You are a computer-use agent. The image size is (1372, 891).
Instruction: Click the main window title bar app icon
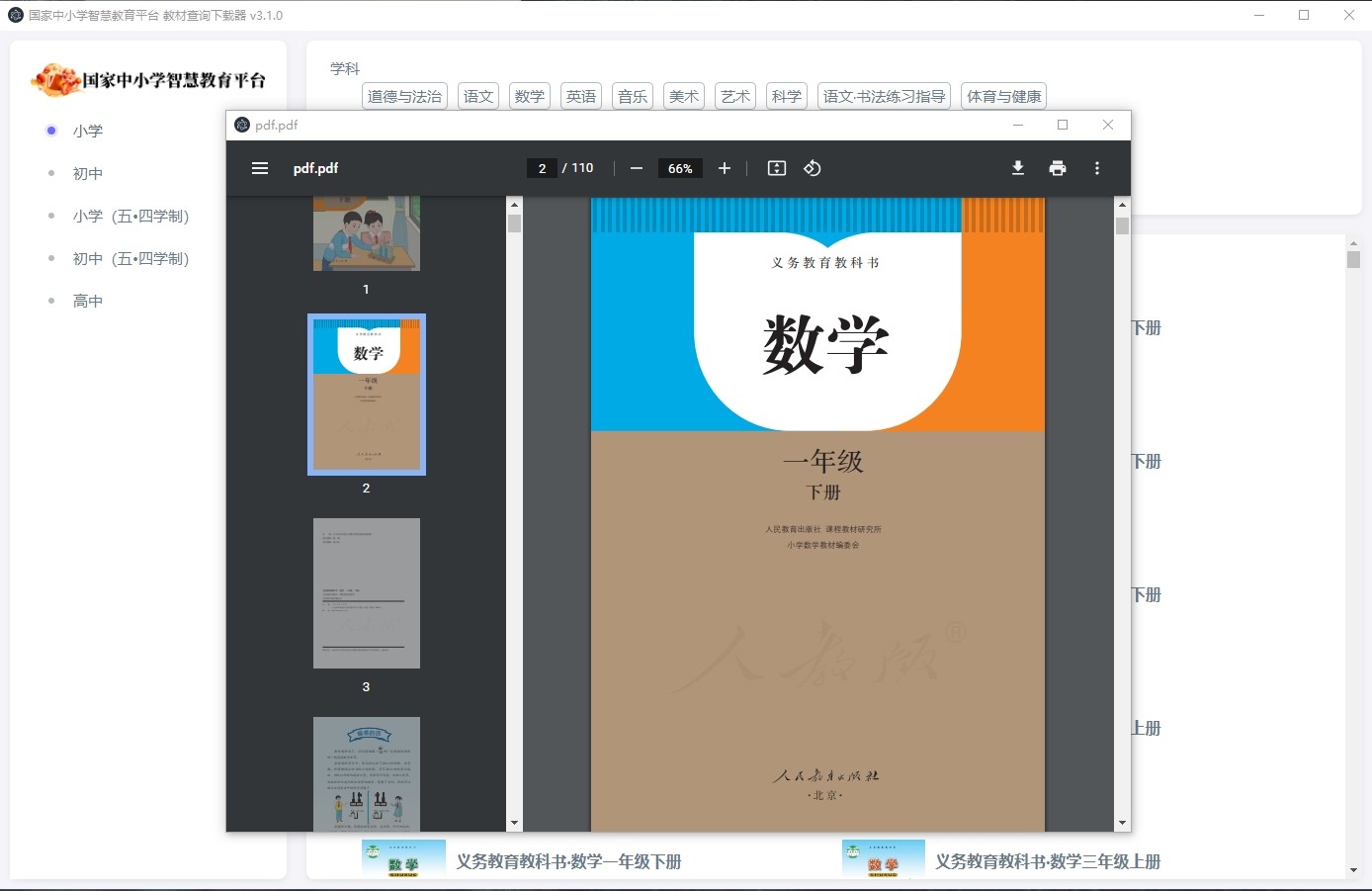pyautogui.click(x=16, y=15)
